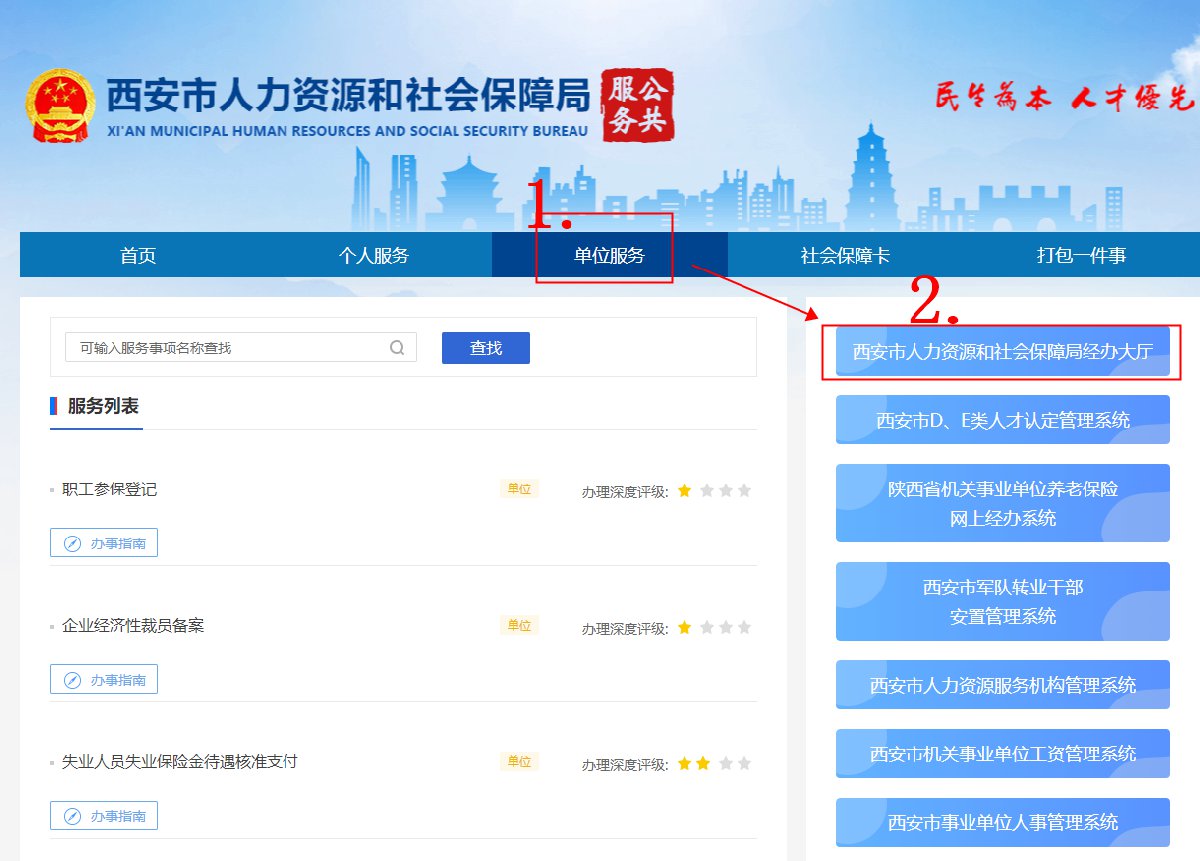Open 西安市人力资源和社会保障局经办大厅
This screenshot has height=861, width=1200.
pyautogui.click(x=1002, y=352)
